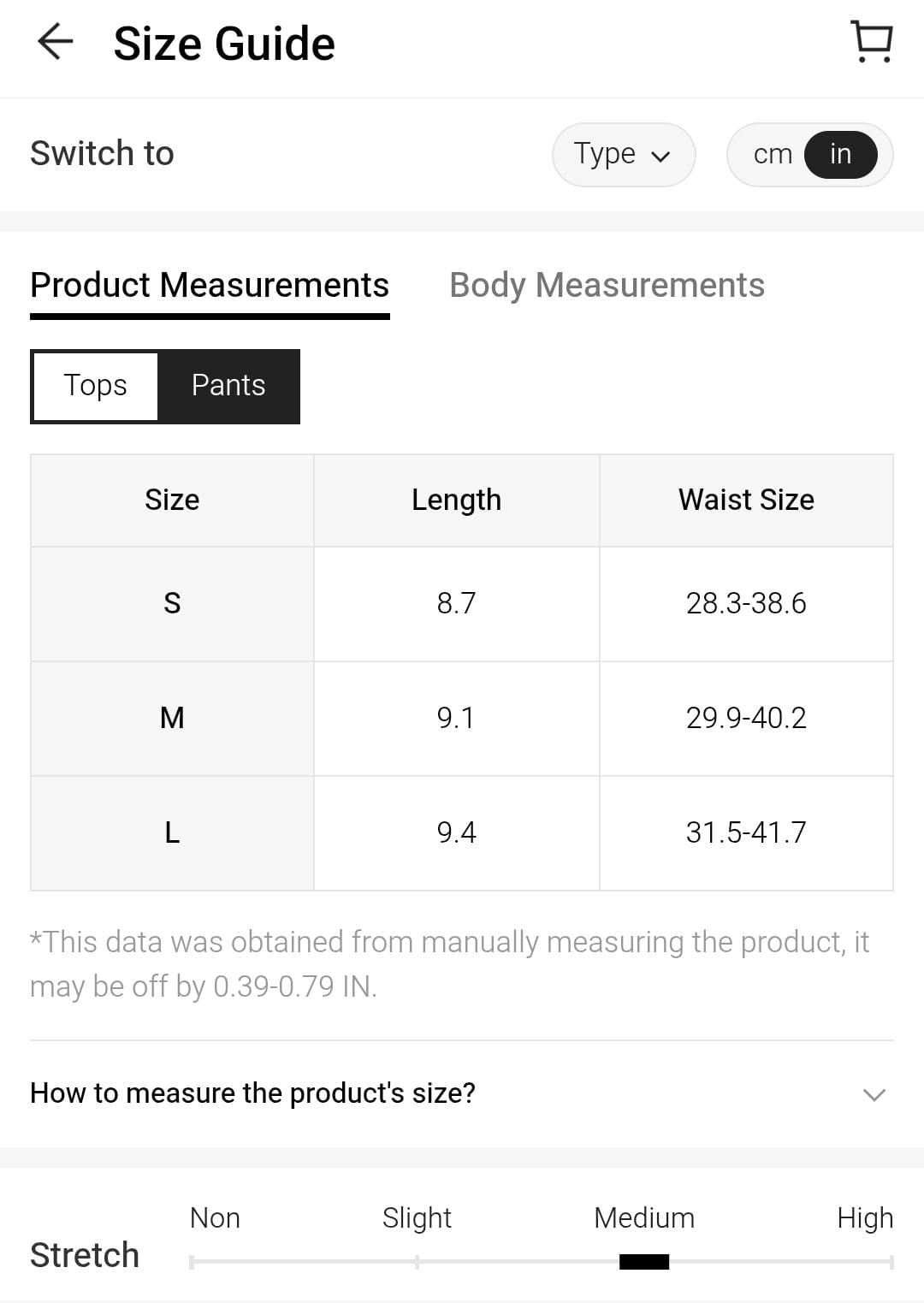Click the Size Guide page title
Viewport: 924px width, 1303px height.
[224, 44]
